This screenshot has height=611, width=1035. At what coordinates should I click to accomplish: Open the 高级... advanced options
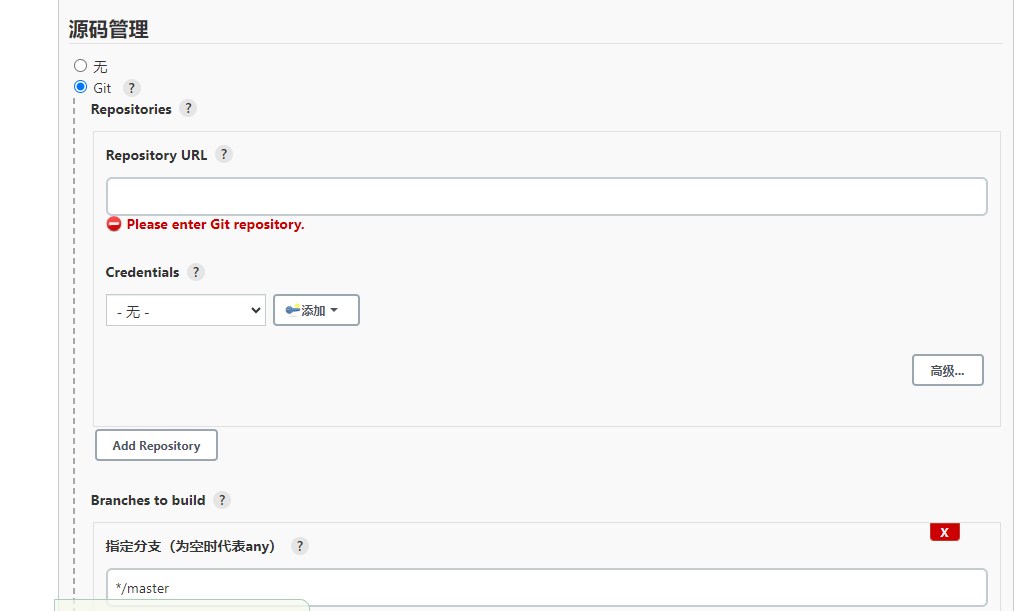(x=947, y=370)
